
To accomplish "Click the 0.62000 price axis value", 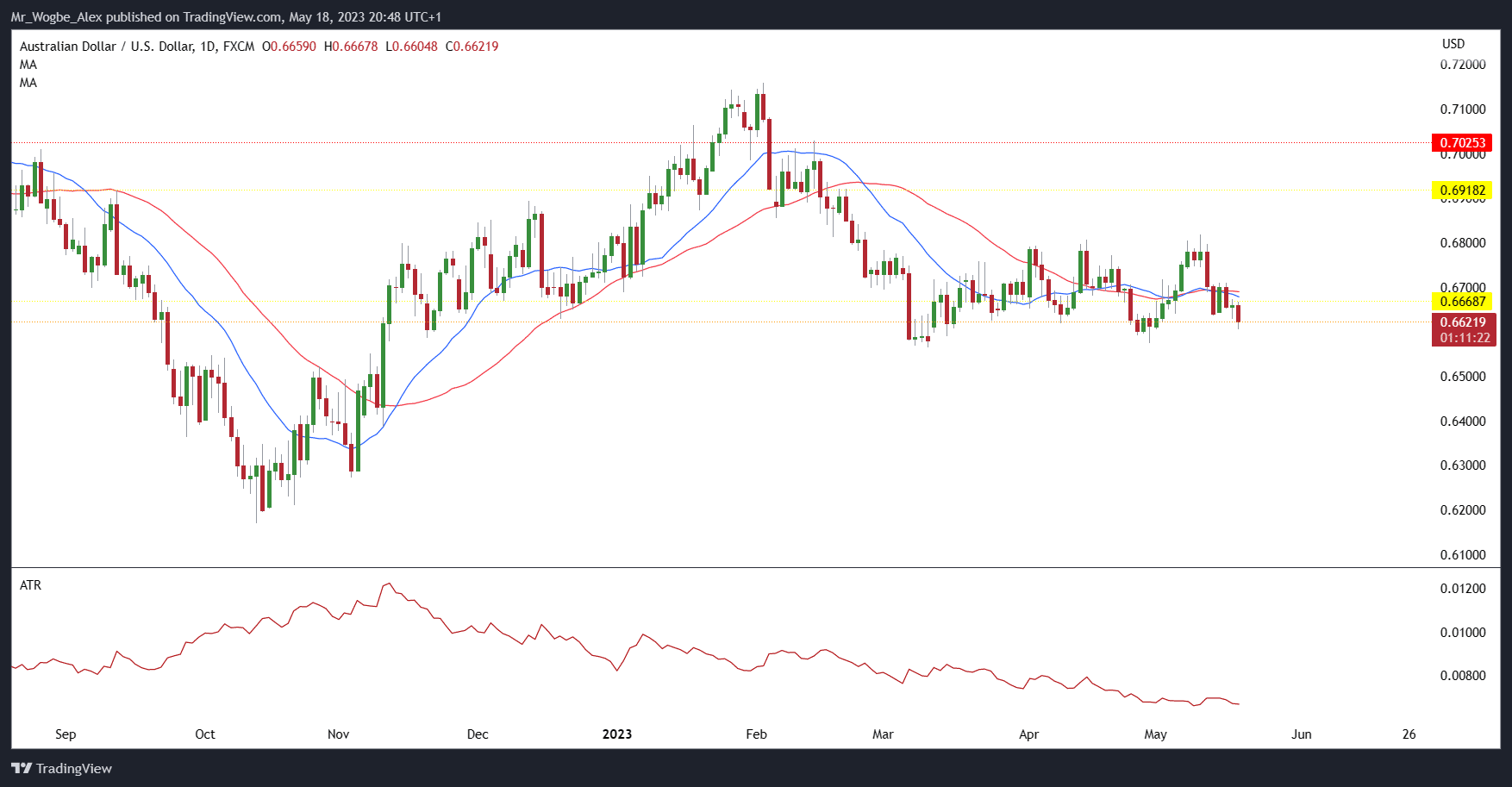I will click(x=1463, y=510).
